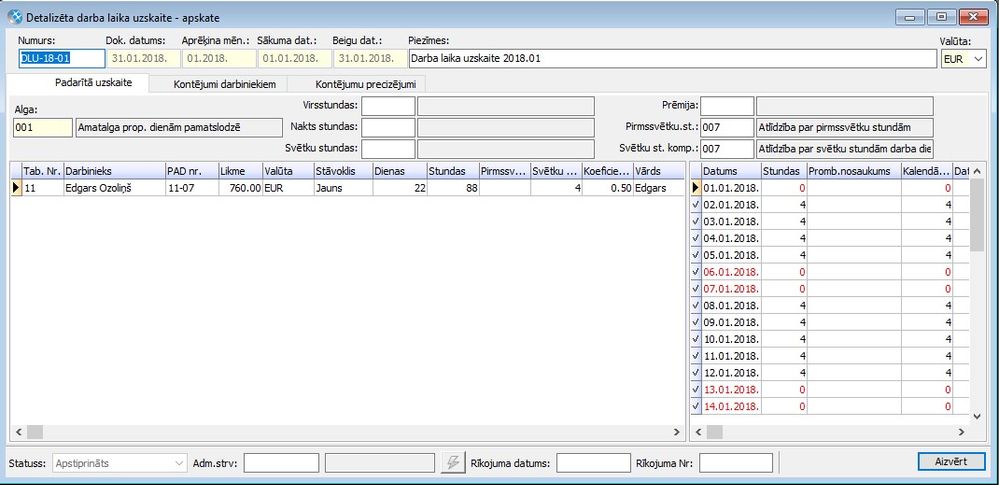Click the Adm.strv code field
The width and height of the screenshot is (999, 485).
pyautogui.click(x=281, y=463)
